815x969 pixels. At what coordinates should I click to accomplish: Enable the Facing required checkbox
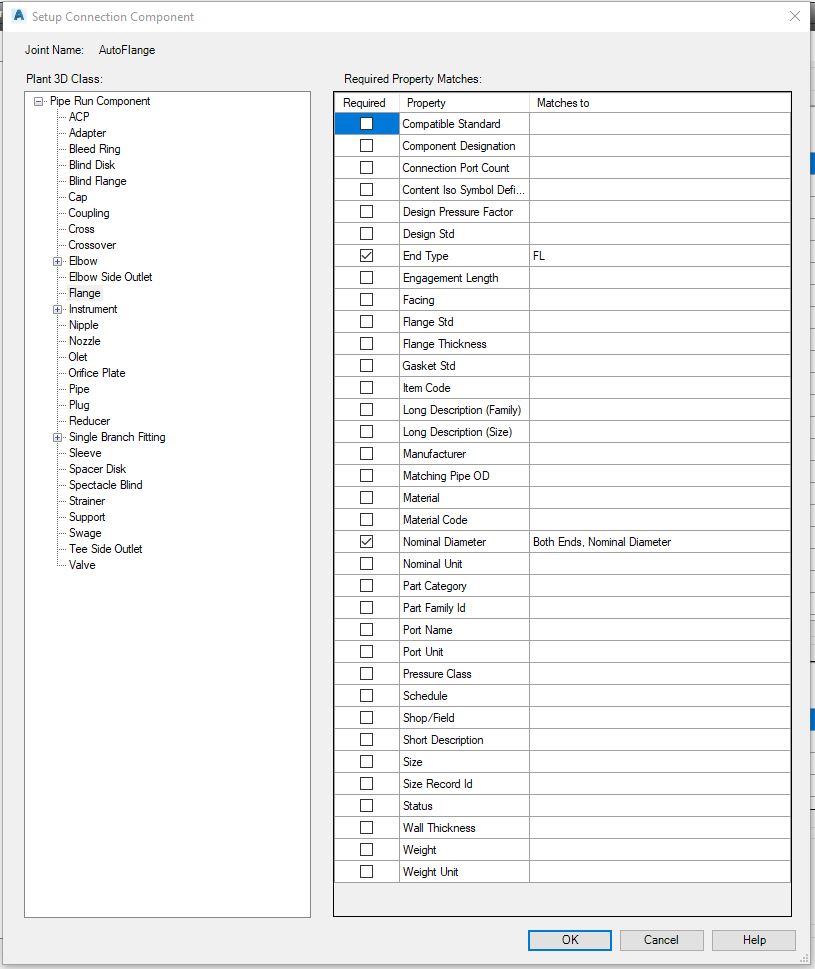(x=366, y=300)
